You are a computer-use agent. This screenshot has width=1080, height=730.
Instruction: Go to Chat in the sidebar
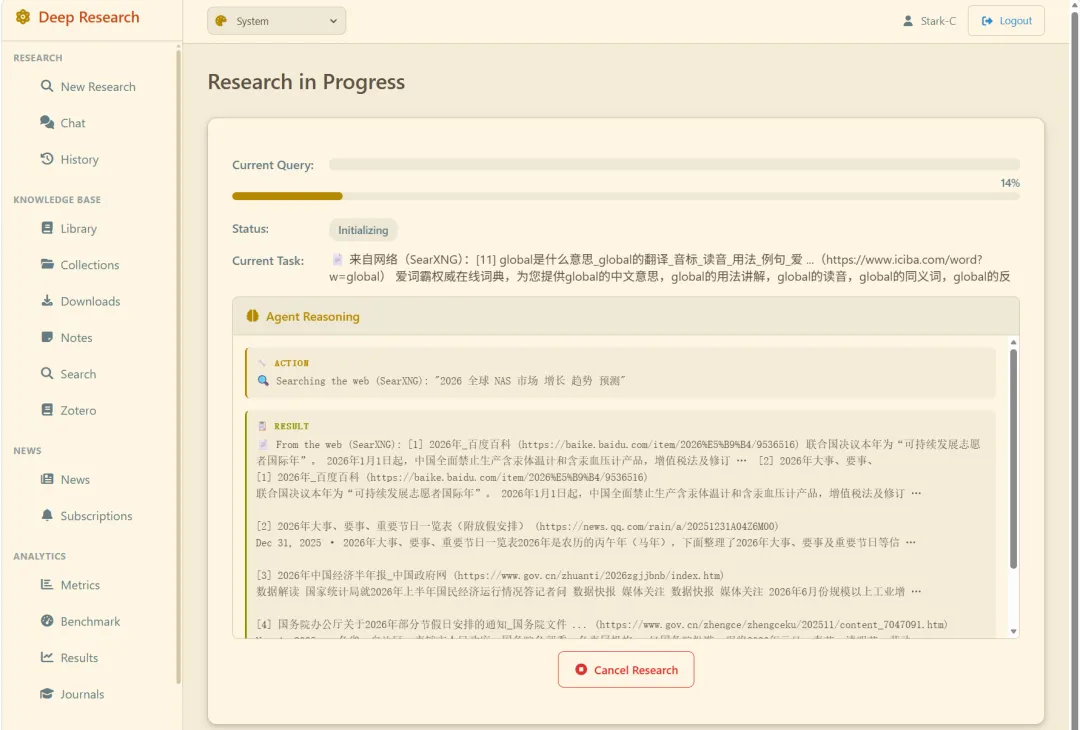point(73,123)
